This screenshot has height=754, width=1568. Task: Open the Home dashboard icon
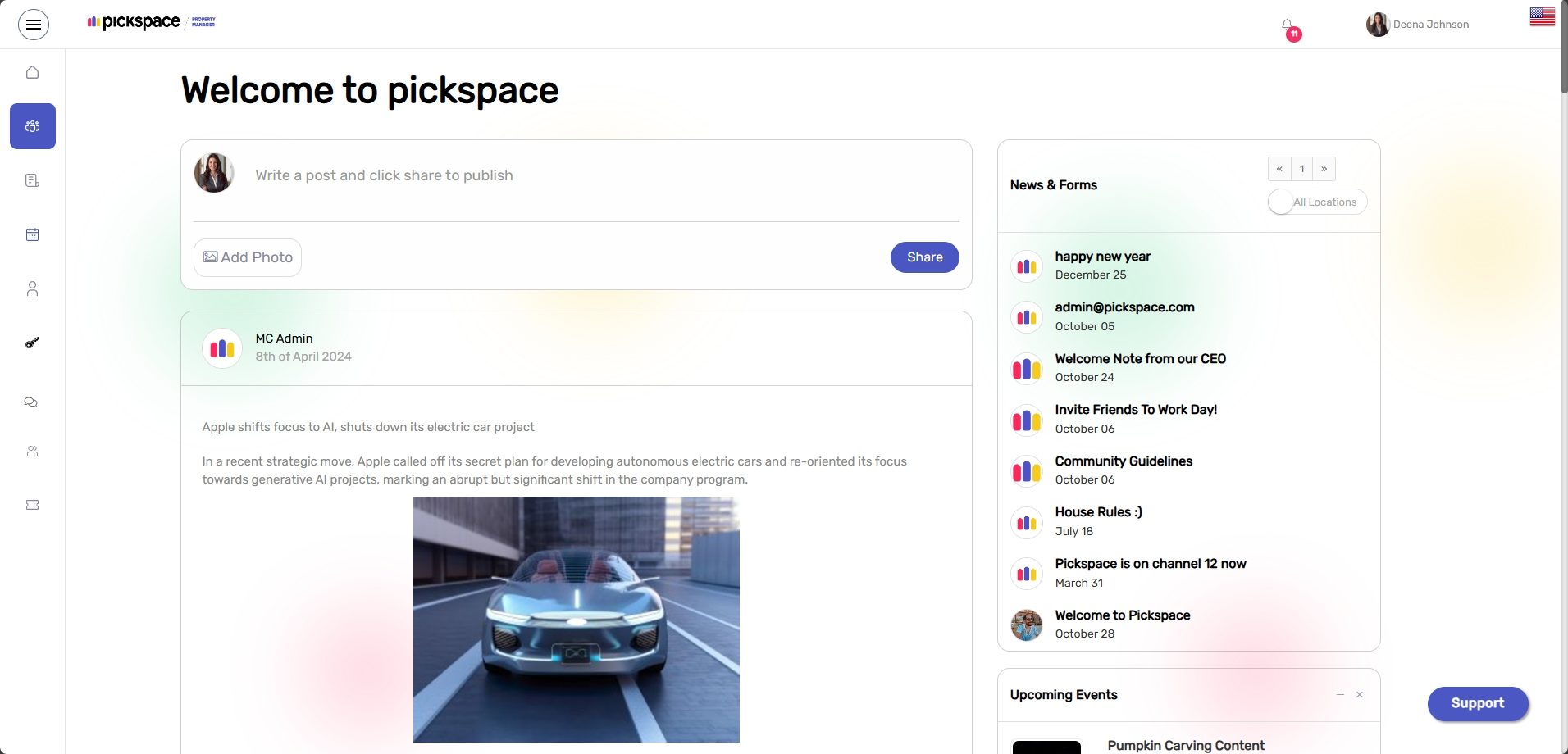pyautogui.click(x=32, y=72)
